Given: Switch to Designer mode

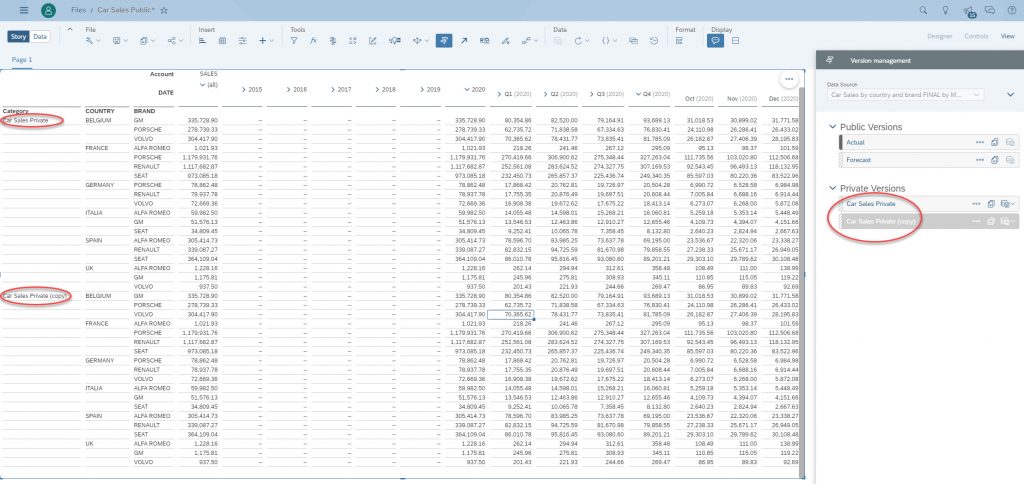Looking at the screenshot, I should click(x=940, y=37).
